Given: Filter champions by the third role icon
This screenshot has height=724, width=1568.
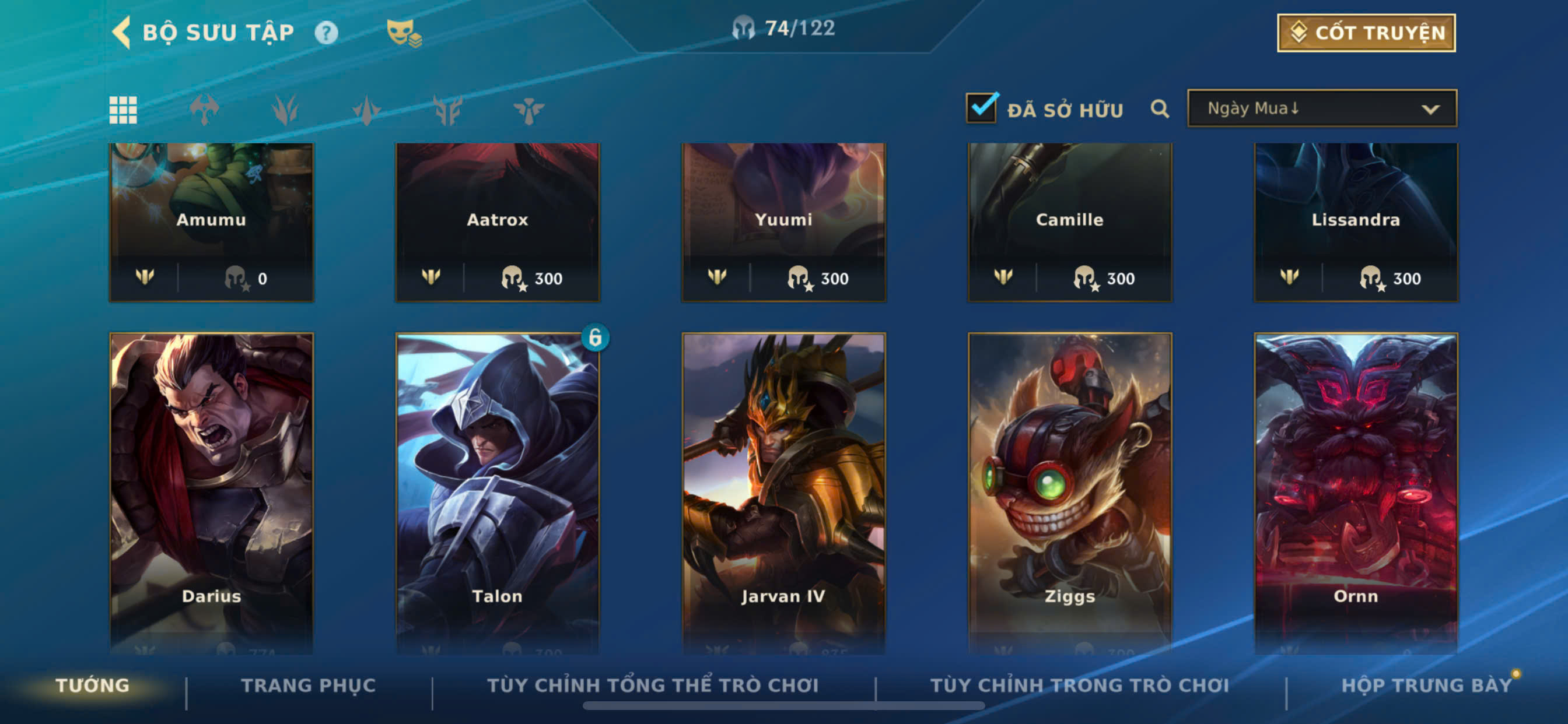Looking at the screenshot, I should pos(366,110).
